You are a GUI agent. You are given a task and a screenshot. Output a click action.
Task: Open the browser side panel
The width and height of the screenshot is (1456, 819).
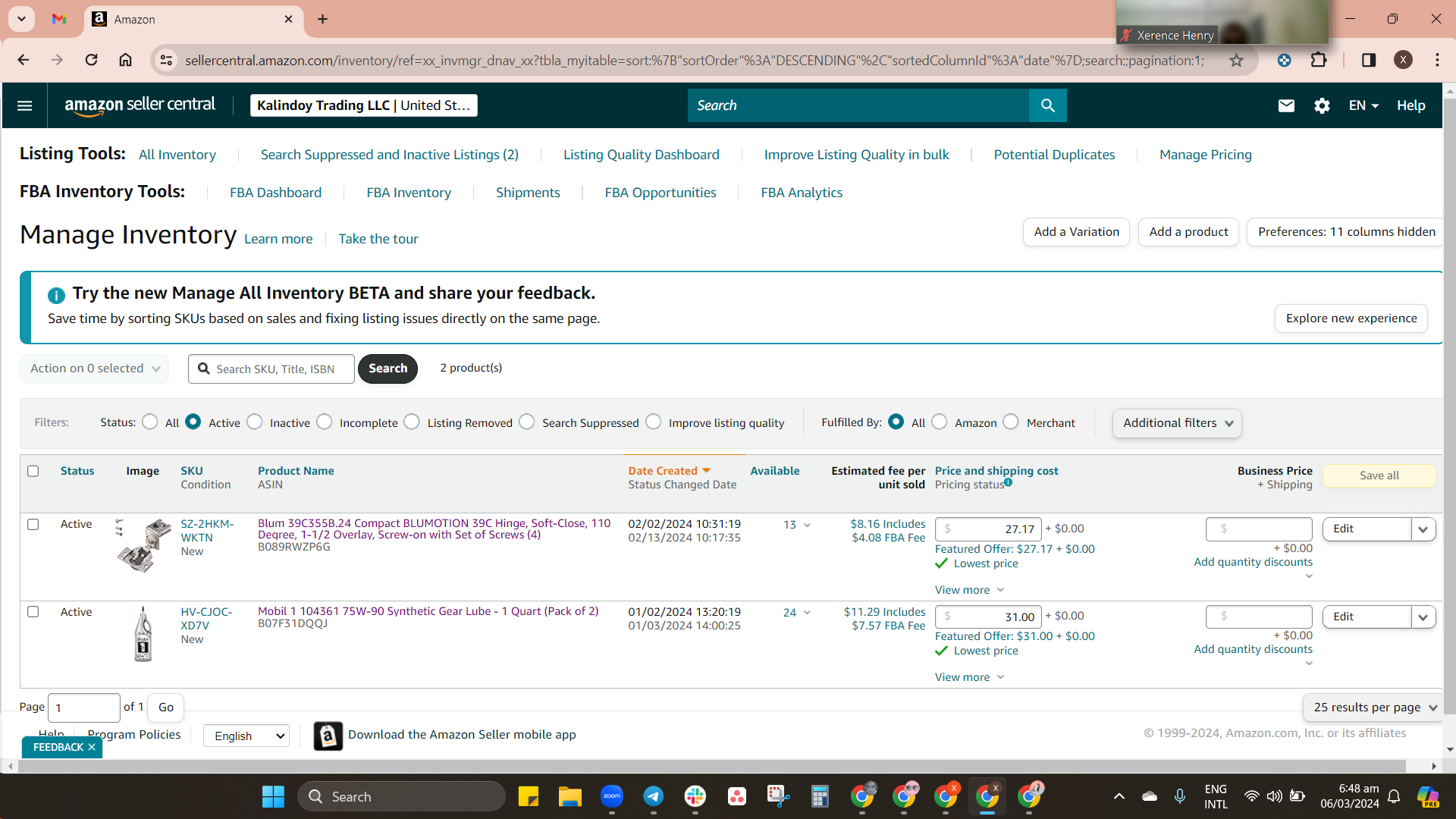coord(1368,60)
